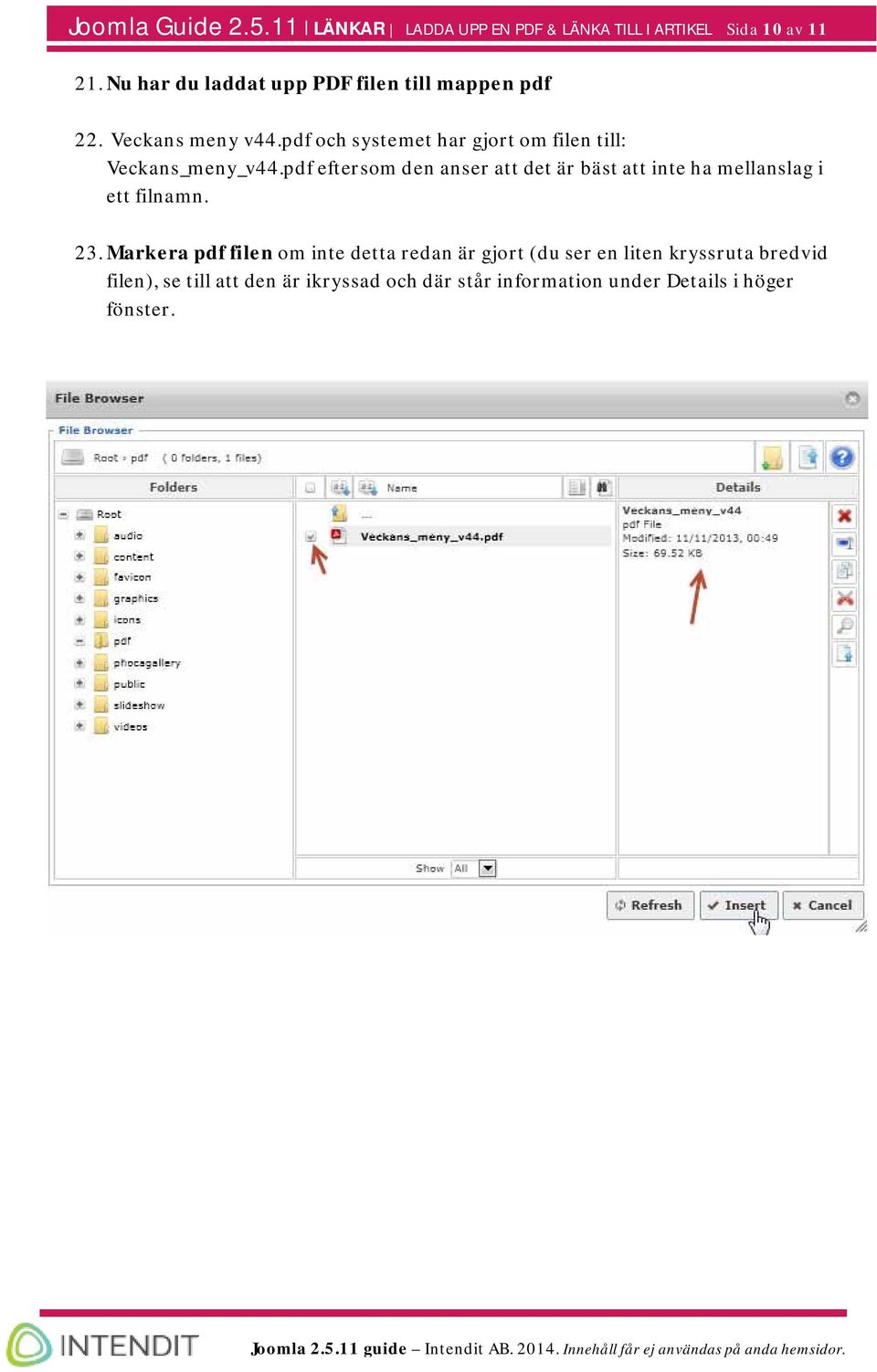Expand the audio folder node

point(79,535)
